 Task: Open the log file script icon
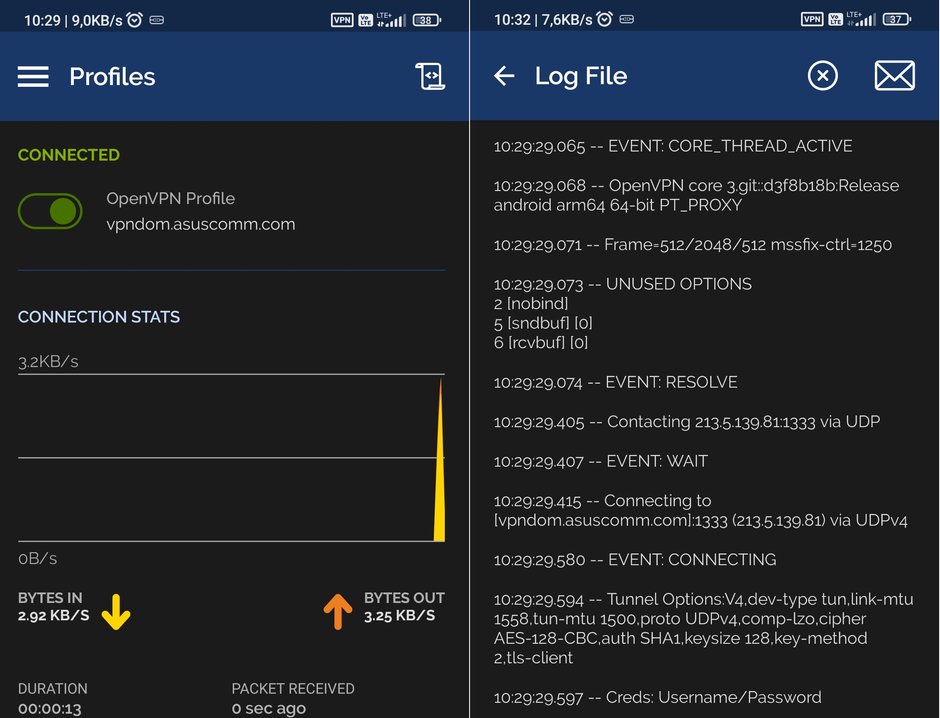[430, 77]
